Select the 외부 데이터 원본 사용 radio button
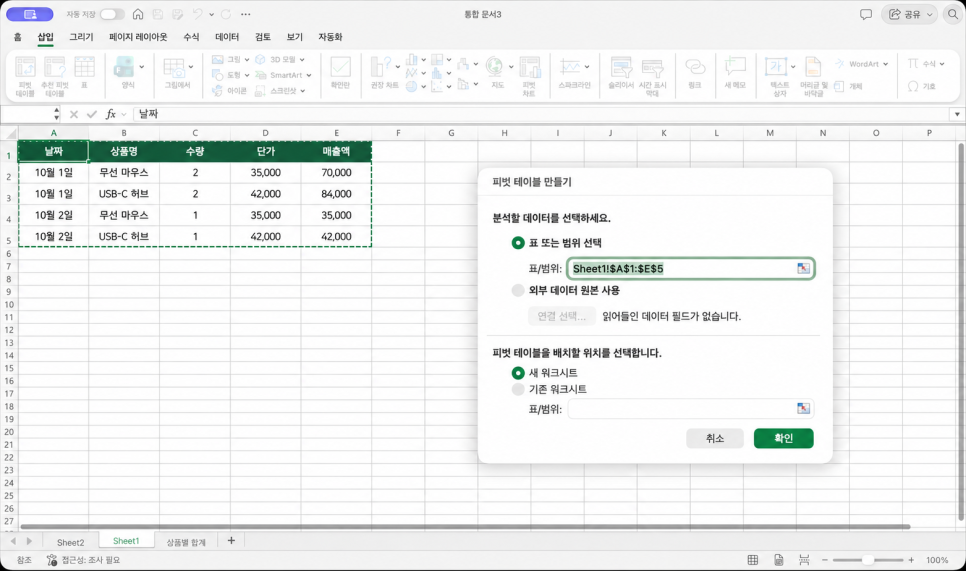The height and width of the screenshot is (571, 966). click(518, 290)
